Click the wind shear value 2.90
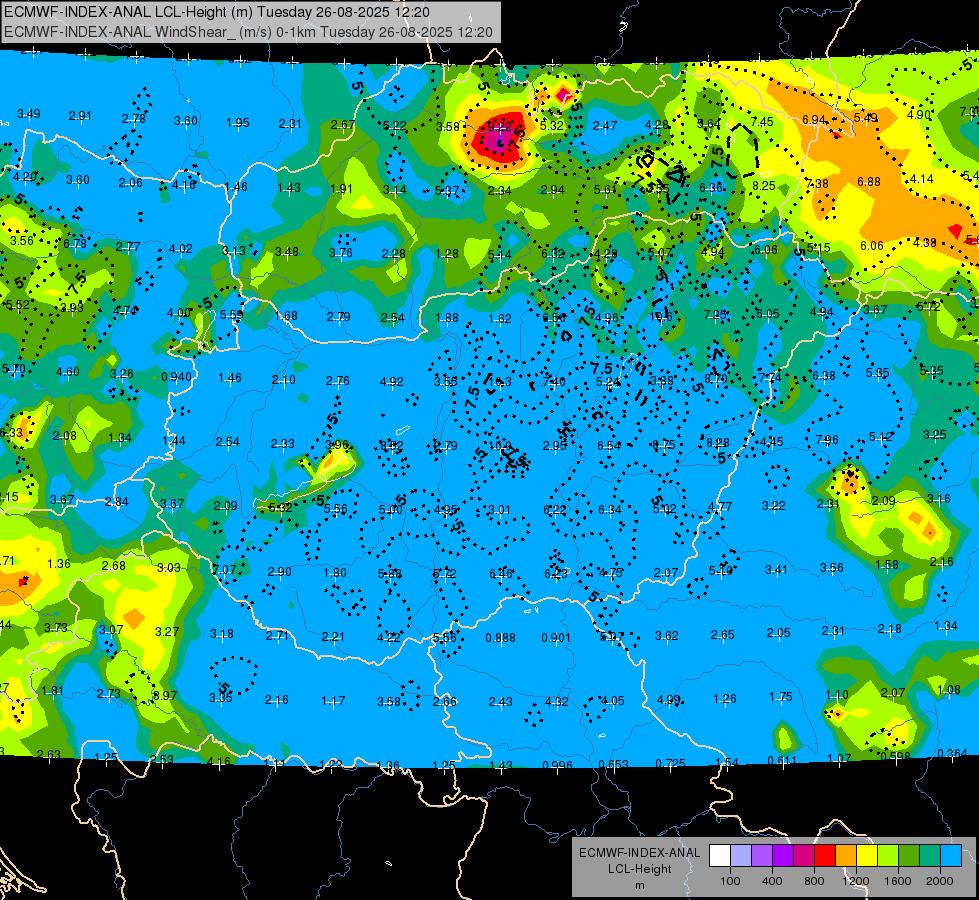979x900 pixels. pos(280,571)
